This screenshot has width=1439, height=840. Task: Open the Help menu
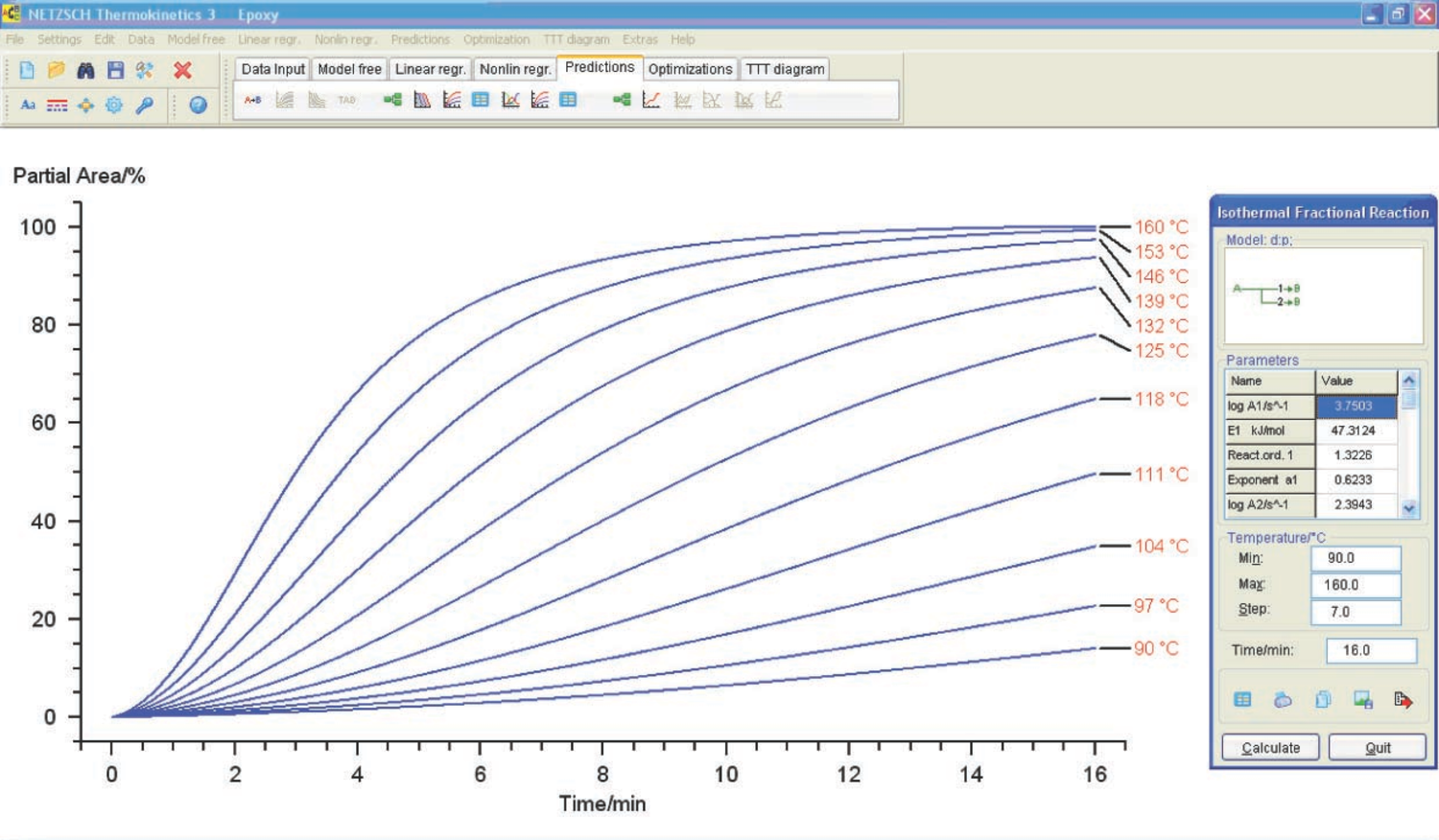(683, 39)
